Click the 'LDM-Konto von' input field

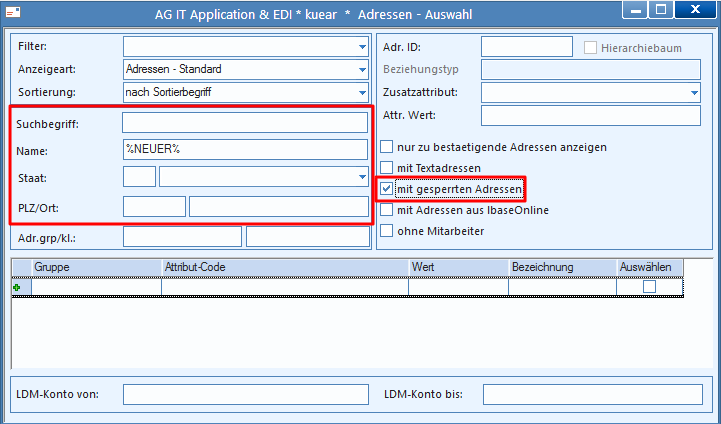pyautogui.click(x=246, y=395)
